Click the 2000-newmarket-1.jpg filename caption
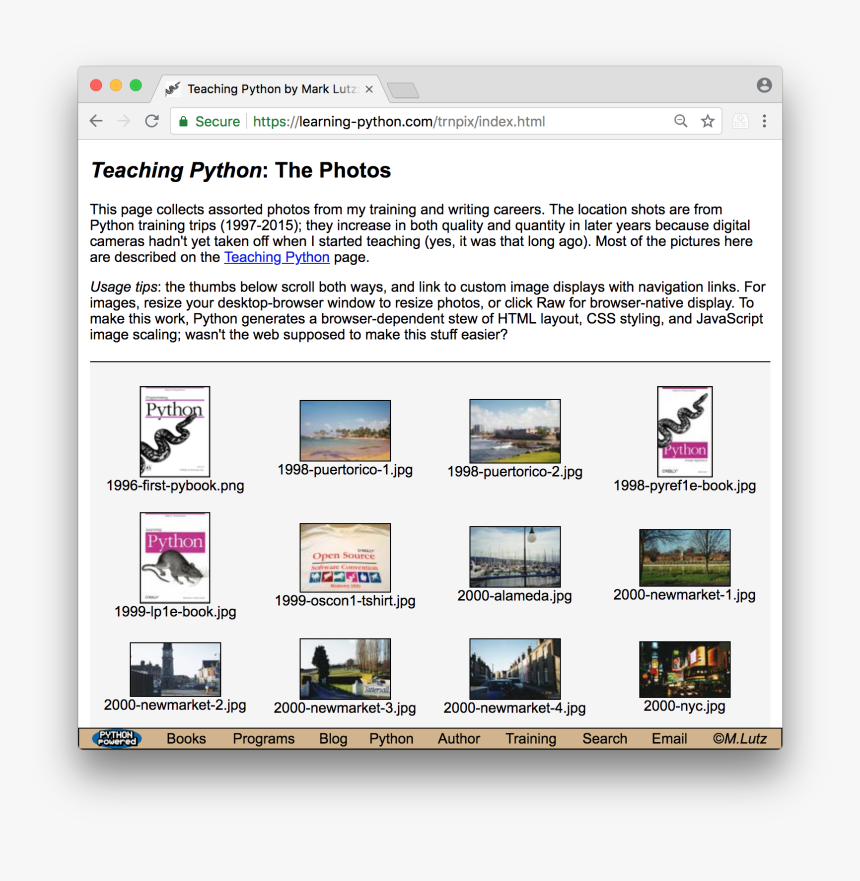 tap(685, 594)
